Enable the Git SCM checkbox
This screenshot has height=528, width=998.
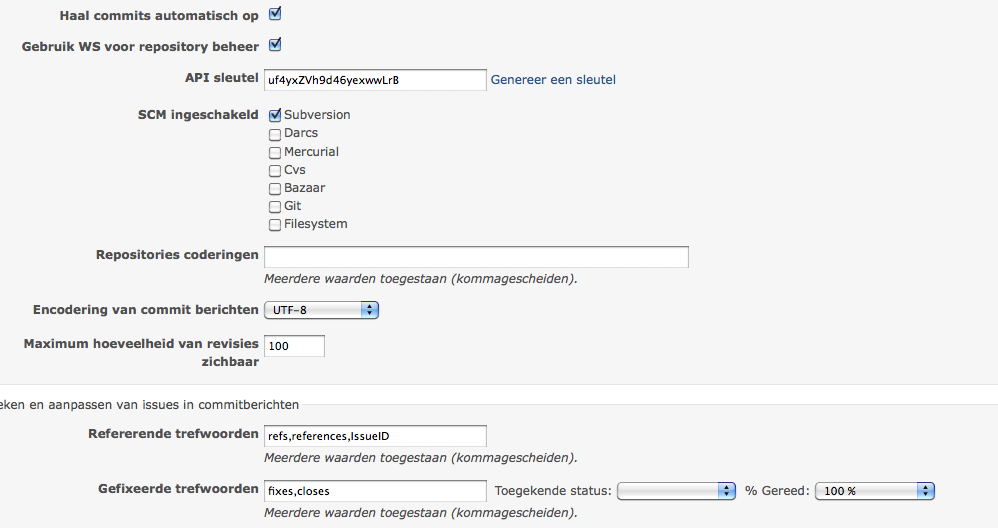pos(275,207)
